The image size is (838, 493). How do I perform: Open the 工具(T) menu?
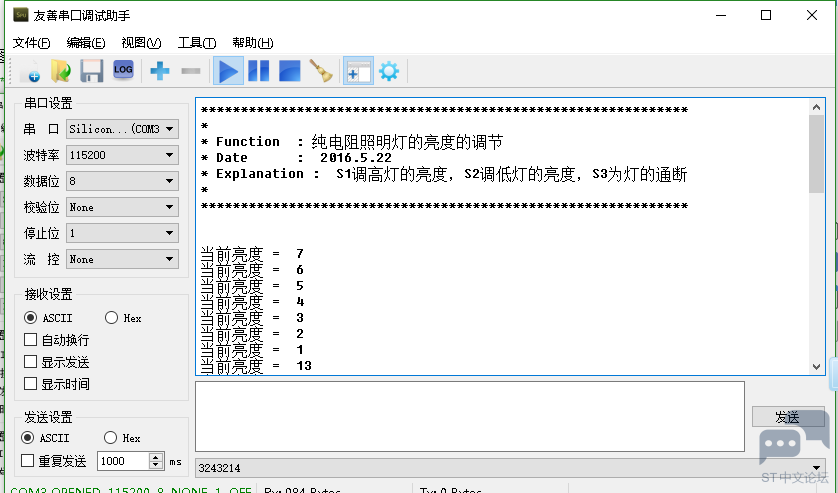point(197,43)
